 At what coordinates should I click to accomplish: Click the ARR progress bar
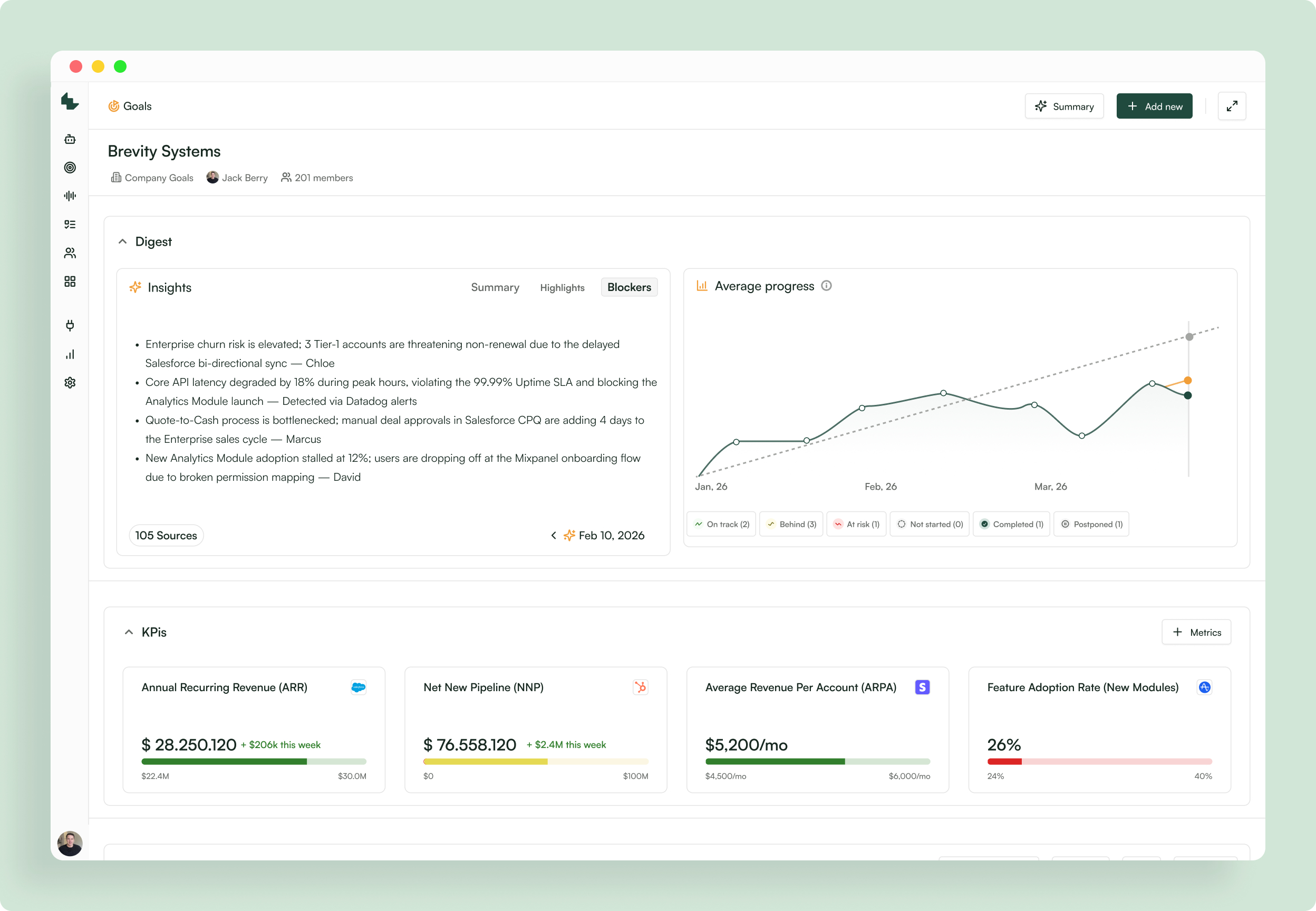click(254, 761)
